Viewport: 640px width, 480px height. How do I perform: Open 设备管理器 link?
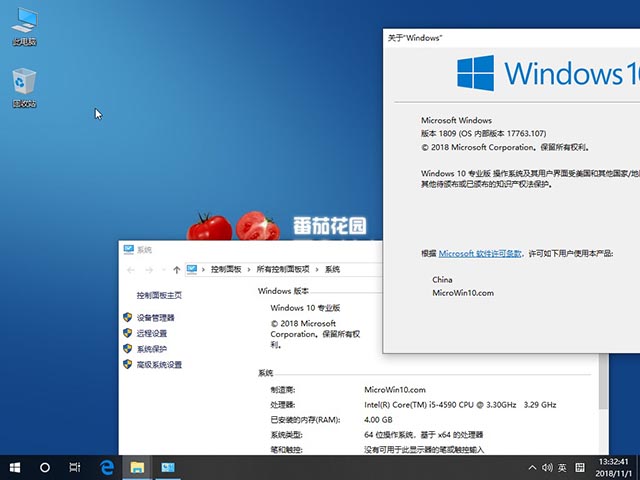click(x=155, y=318)
